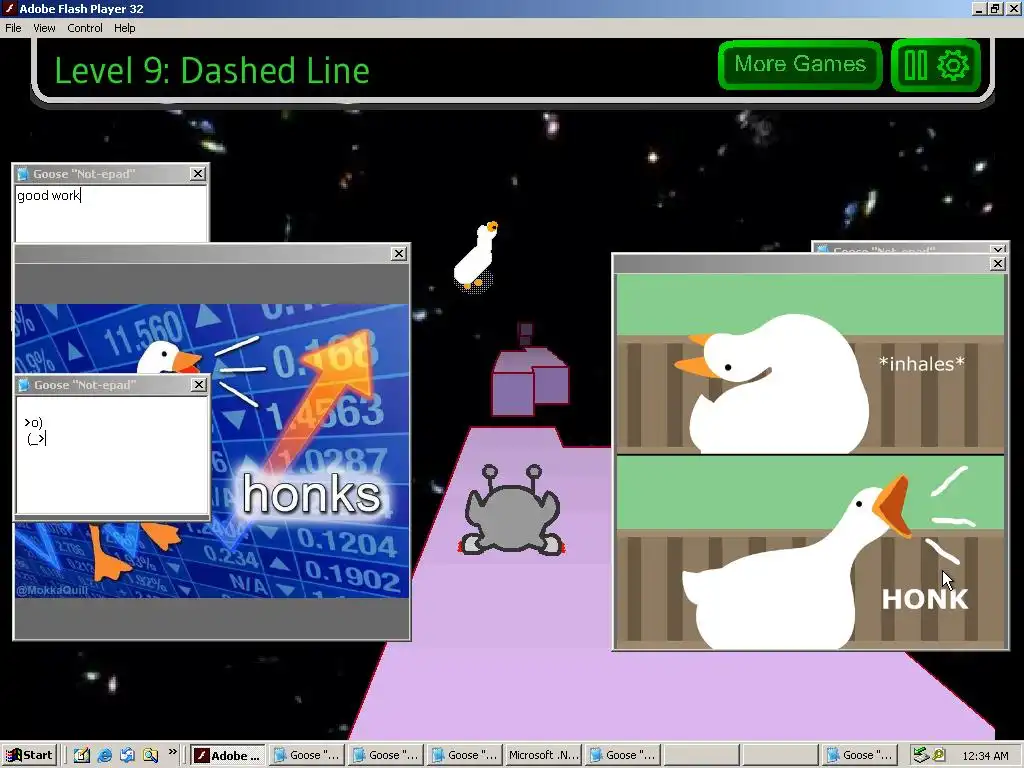Click the magnifier search icon in quick launch
This screenshot has width=1024, height=768.
tap(150, 755)
